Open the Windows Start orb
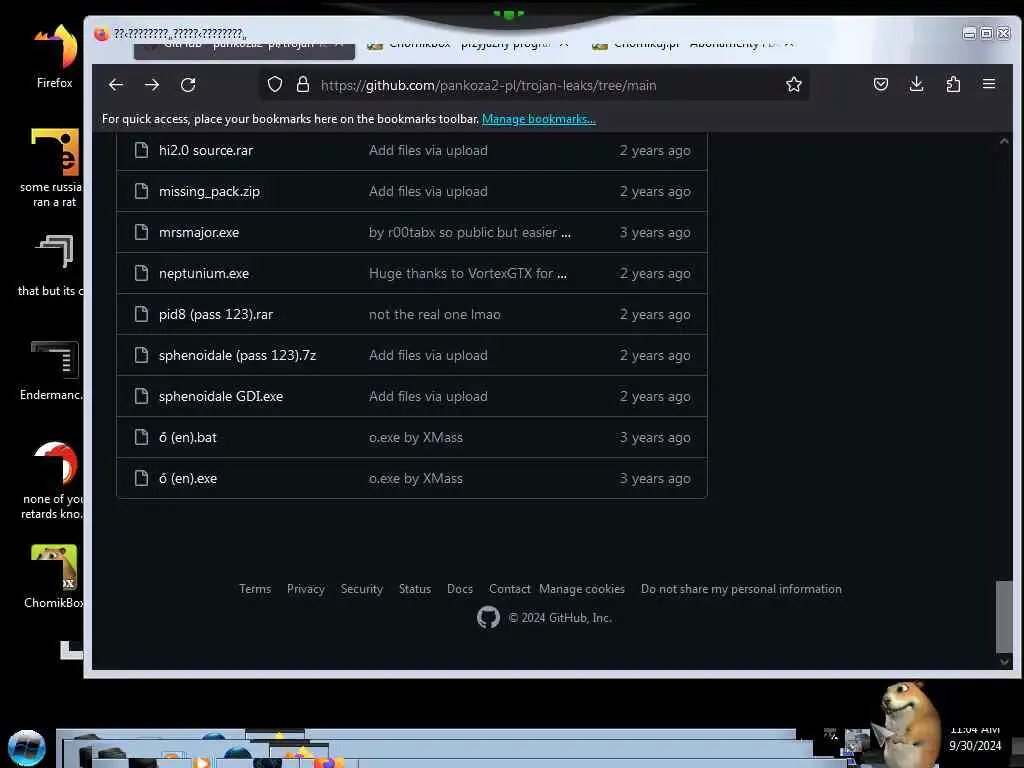The width and height of the screenshot is (1024, 768). coord(27,748)
